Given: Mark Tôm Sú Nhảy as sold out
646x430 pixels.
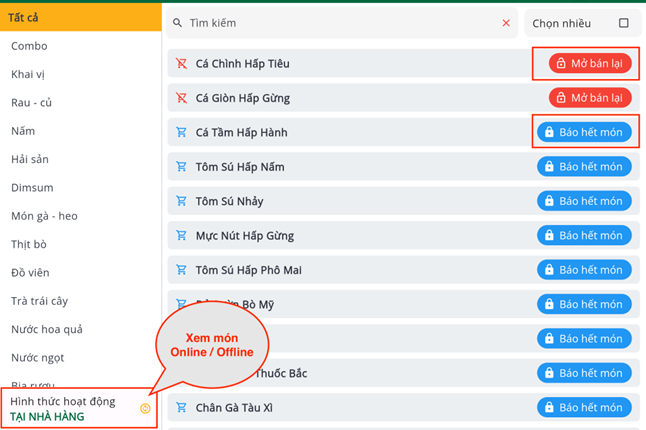Looking at the screenshot, I should pos(584,201).
